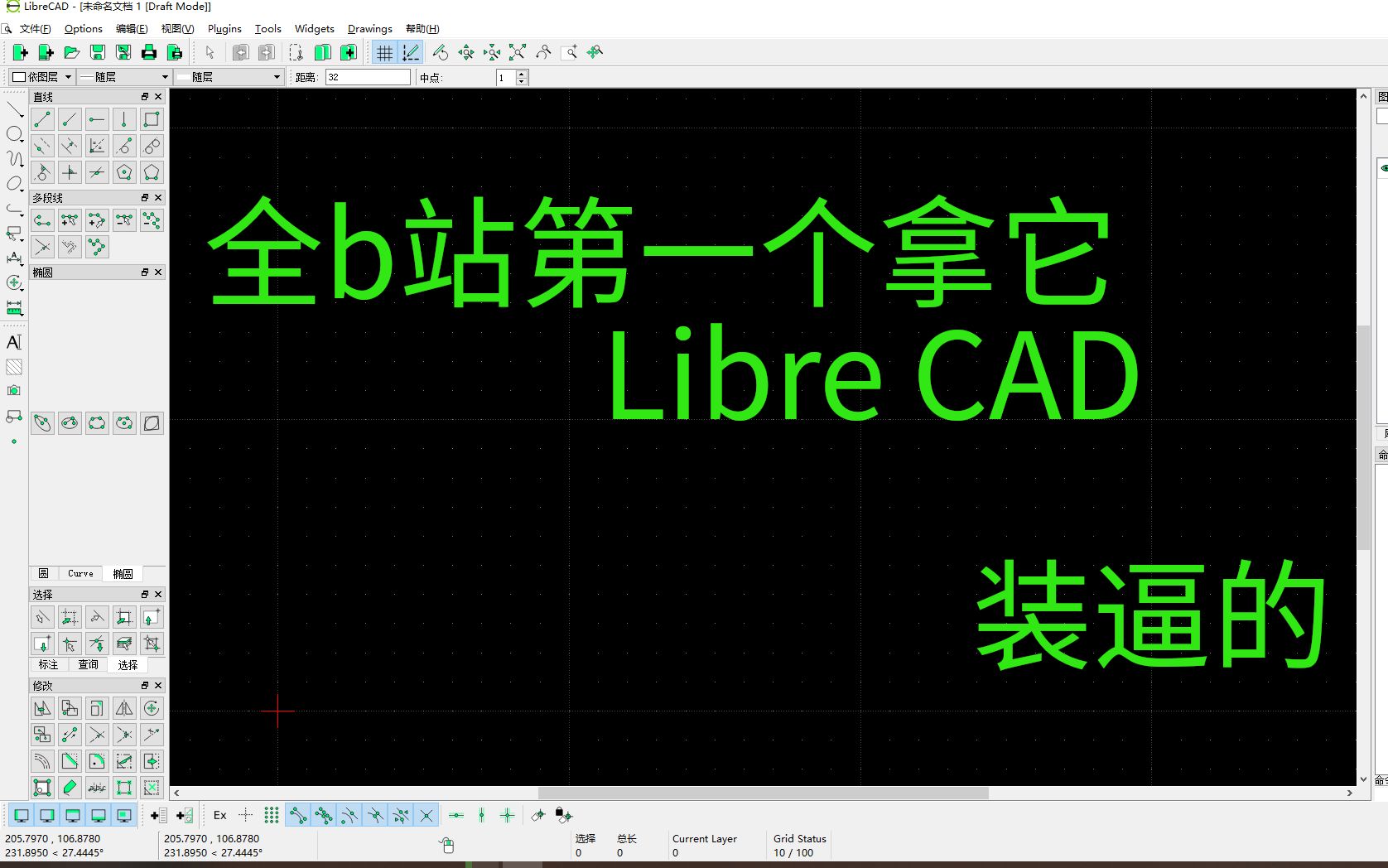Toggle Draft Mode button
The width and height of the screenshot is (1388, 868).
click(x=411, y=53)
